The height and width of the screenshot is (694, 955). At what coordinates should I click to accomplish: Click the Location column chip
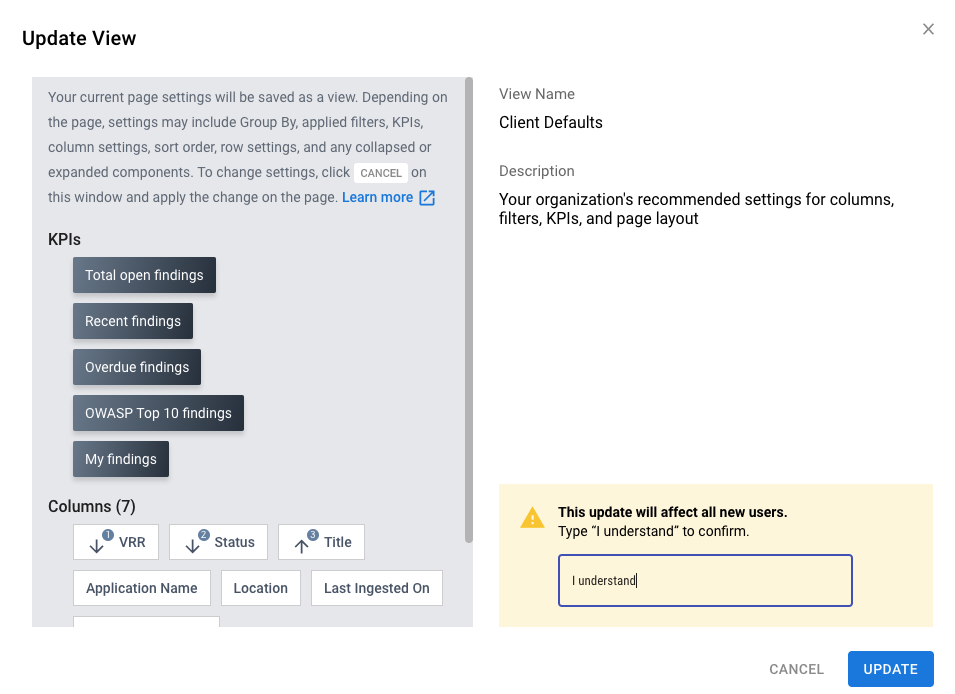point(260,587)
